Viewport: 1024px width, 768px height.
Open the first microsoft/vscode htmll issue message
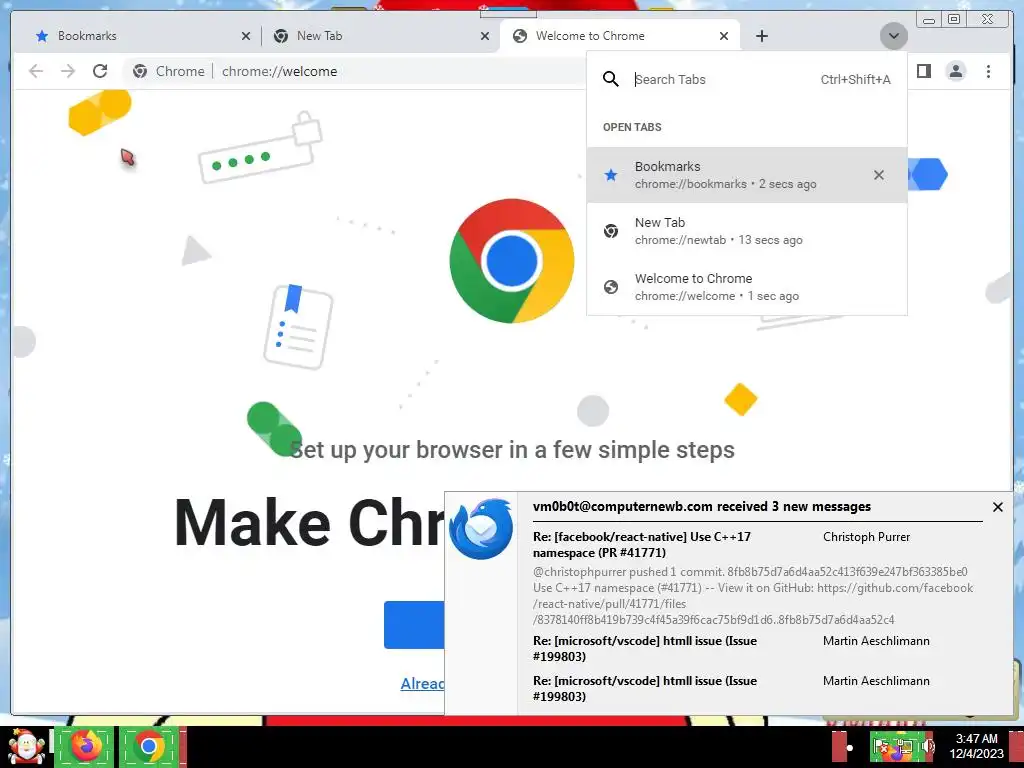645,648
